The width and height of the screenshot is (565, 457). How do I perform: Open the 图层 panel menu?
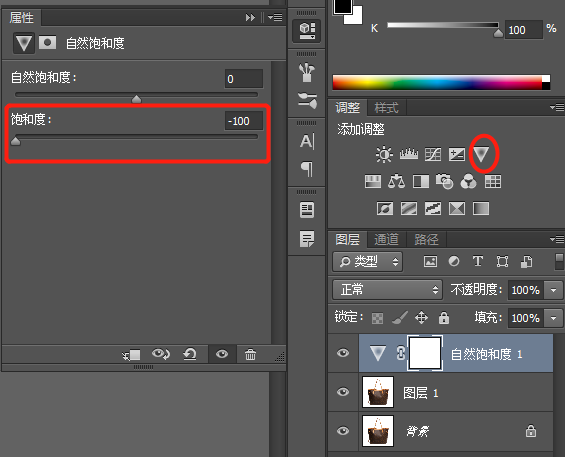[x=557, y=239]
